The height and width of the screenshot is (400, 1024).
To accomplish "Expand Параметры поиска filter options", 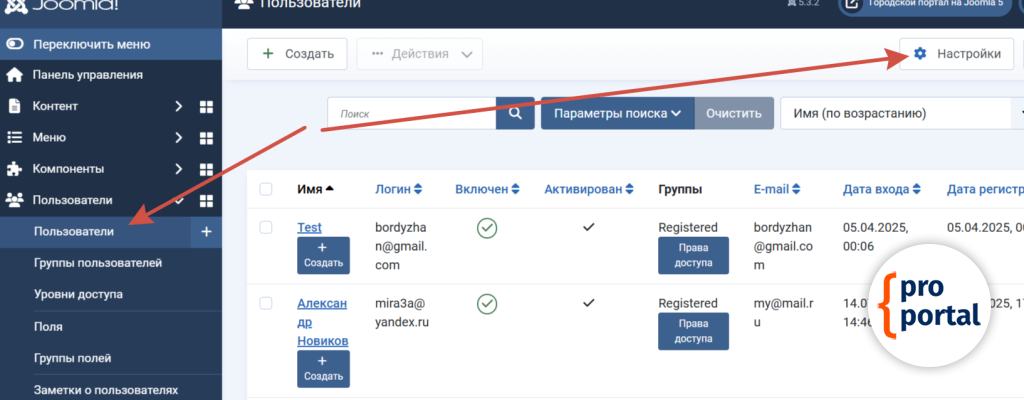I will (x=617, y=114).
